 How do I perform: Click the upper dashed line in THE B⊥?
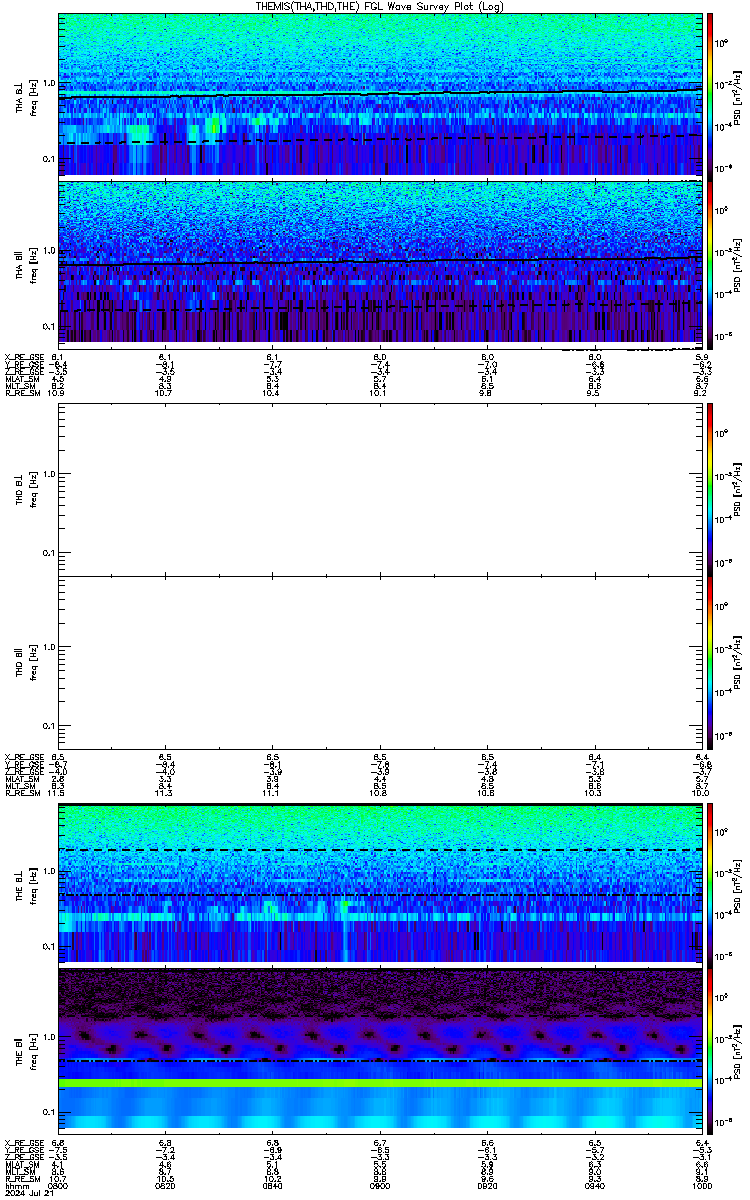click(379, 850)
